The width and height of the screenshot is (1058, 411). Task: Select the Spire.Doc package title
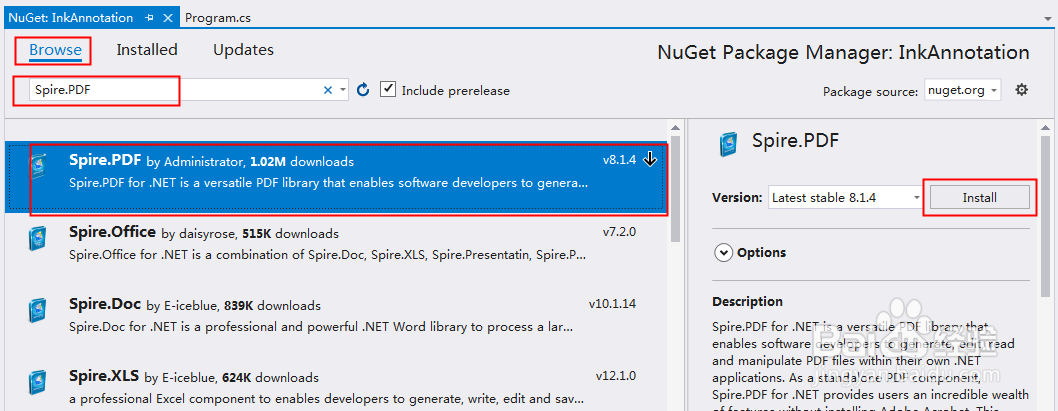coord(105,304)
